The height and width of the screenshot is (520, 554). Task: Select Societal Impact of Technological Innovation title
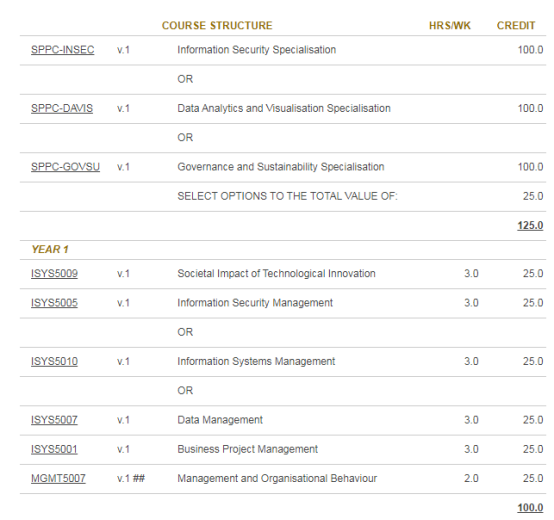click(x=276, y=274)
